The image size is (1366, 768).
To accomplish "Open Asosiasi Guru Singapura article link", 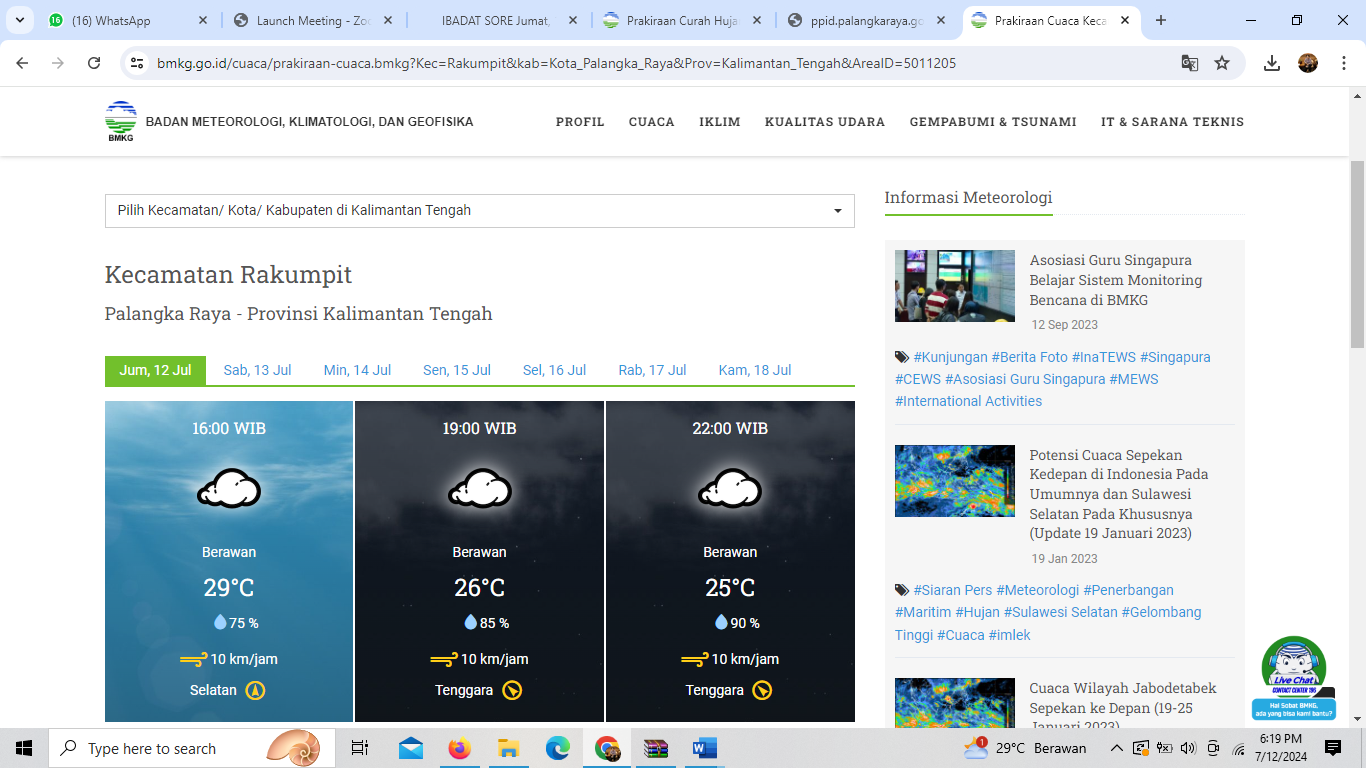I will click(x=1116, y=280).
